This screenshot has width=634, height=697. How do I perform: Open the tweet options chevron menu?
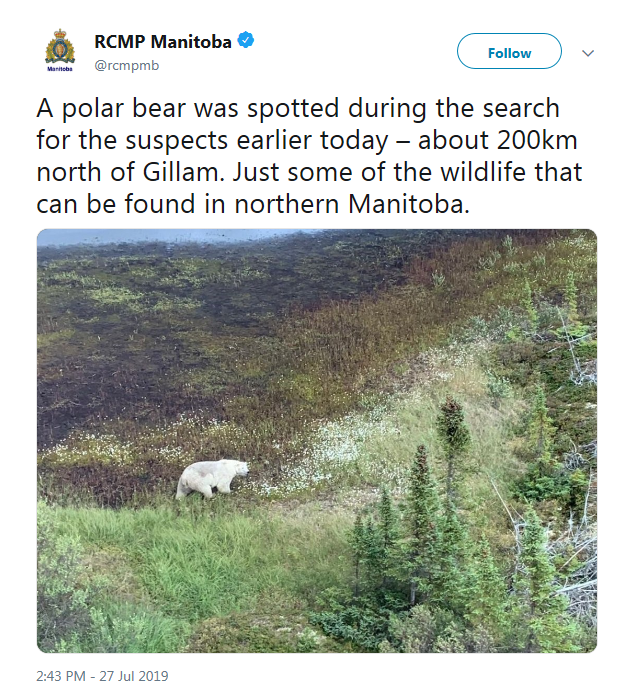tap(588, 53)
